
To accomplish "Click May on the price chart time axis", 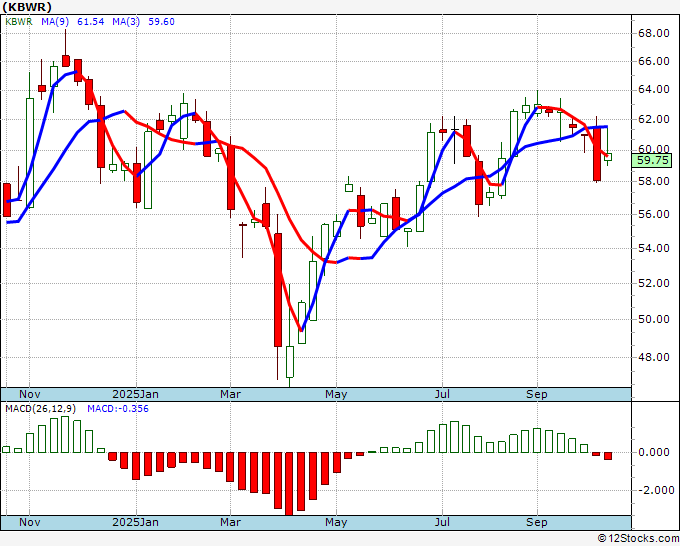I will coord(336,394).
